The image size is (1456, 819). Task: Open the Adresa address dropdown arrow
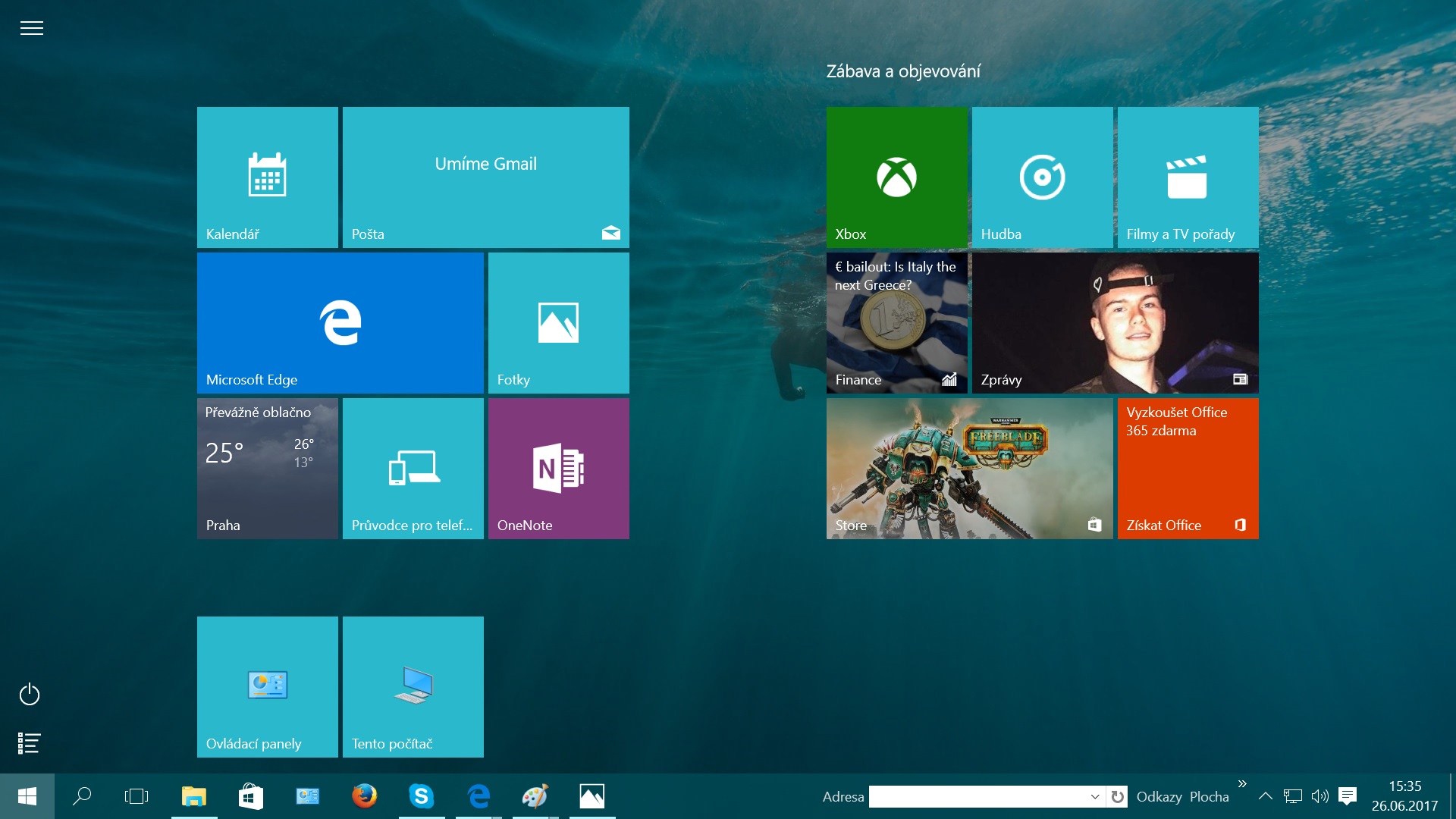(x=1094, y=796)
